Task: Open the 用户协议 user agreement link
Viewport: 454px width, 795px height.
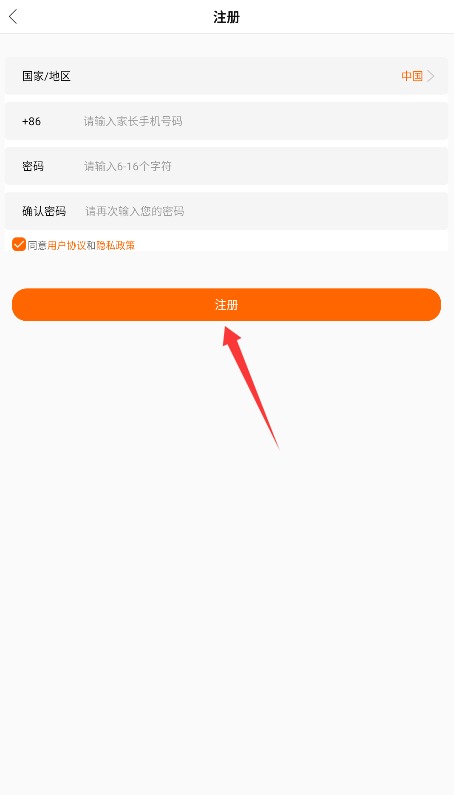Action: coord(66,245)
